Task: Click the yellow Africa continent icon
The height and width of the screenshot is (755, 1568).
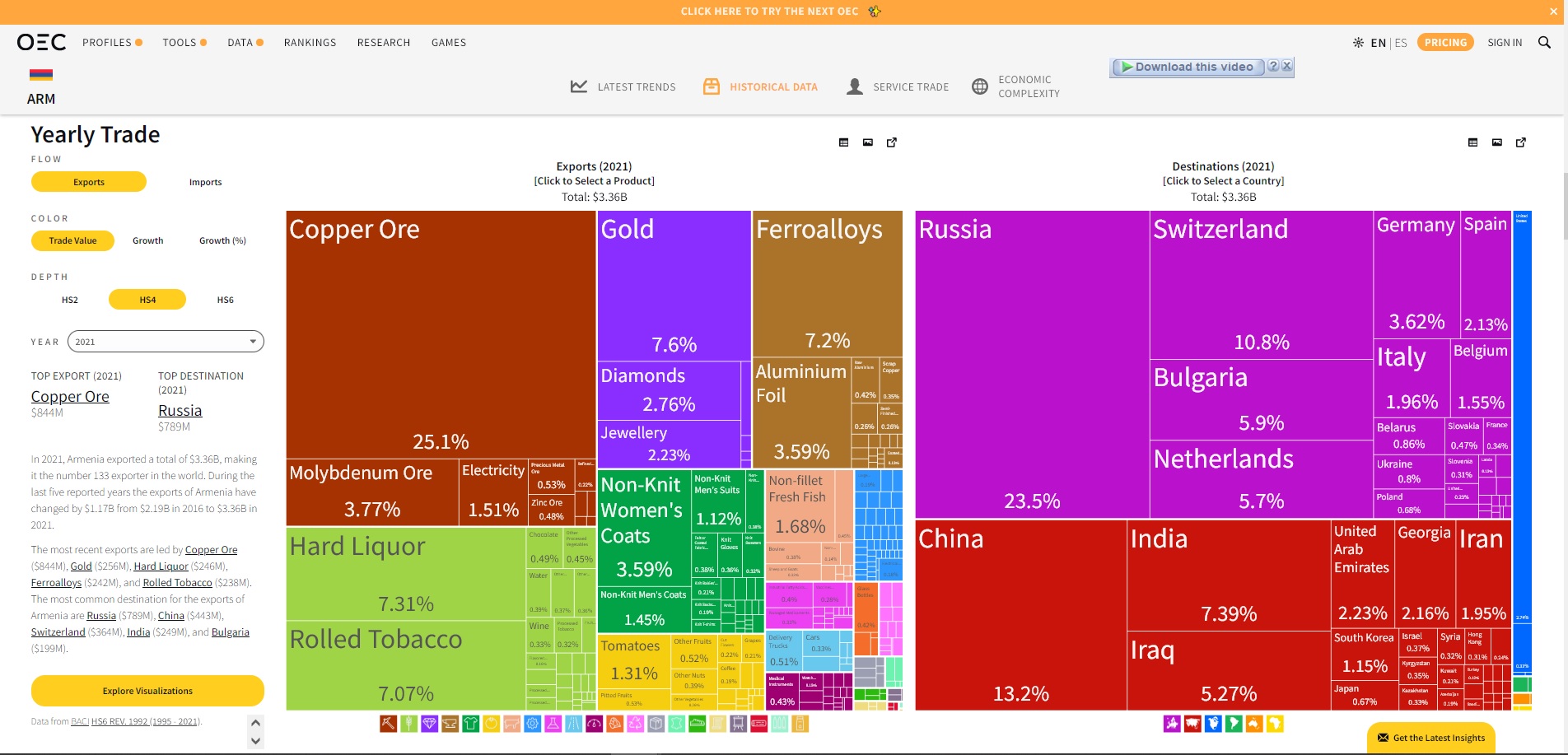Action: pyautogui.click(x=1275, y=724)
